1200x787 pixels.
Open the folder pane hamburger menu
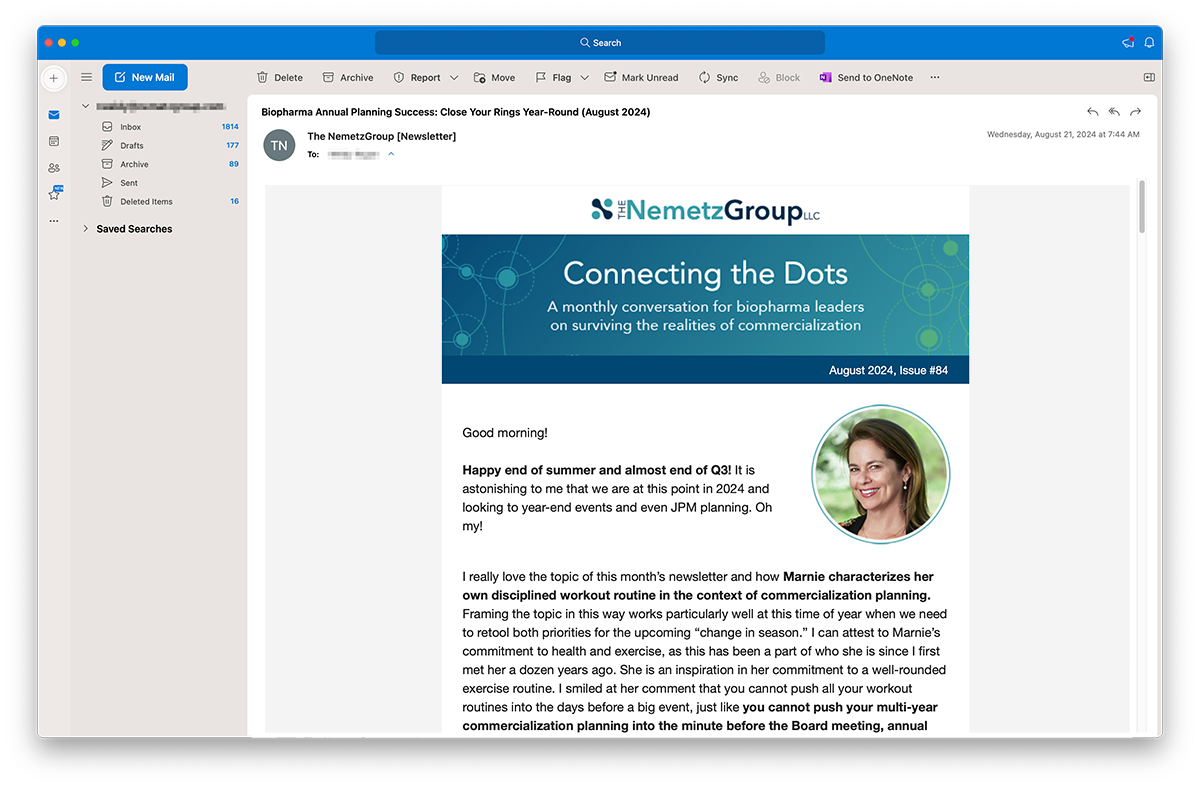click(86, 77)
